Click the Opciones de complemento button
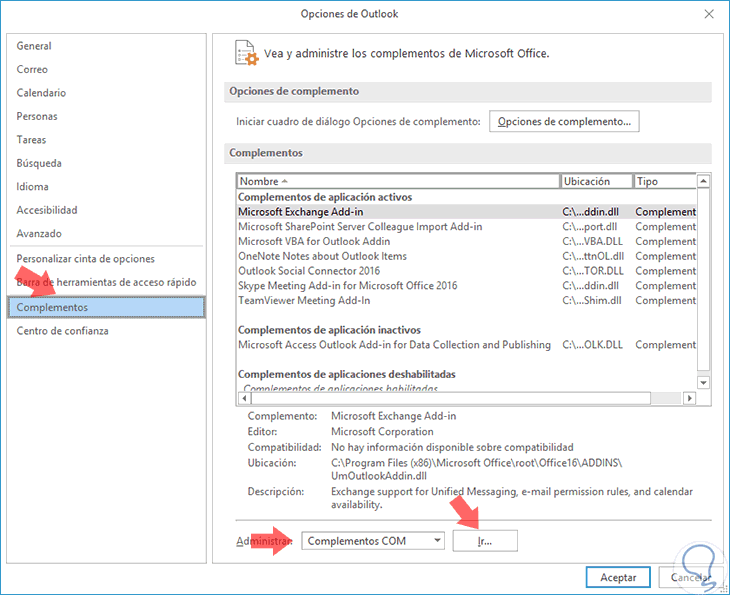 click(564, 122)
